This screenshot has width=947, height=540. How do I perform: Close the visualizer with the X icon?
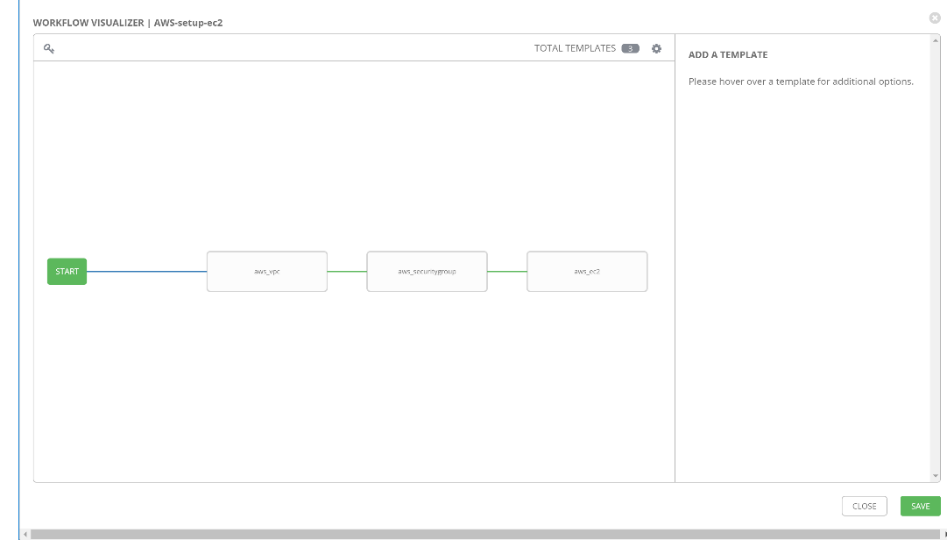(x=934, y=18)
